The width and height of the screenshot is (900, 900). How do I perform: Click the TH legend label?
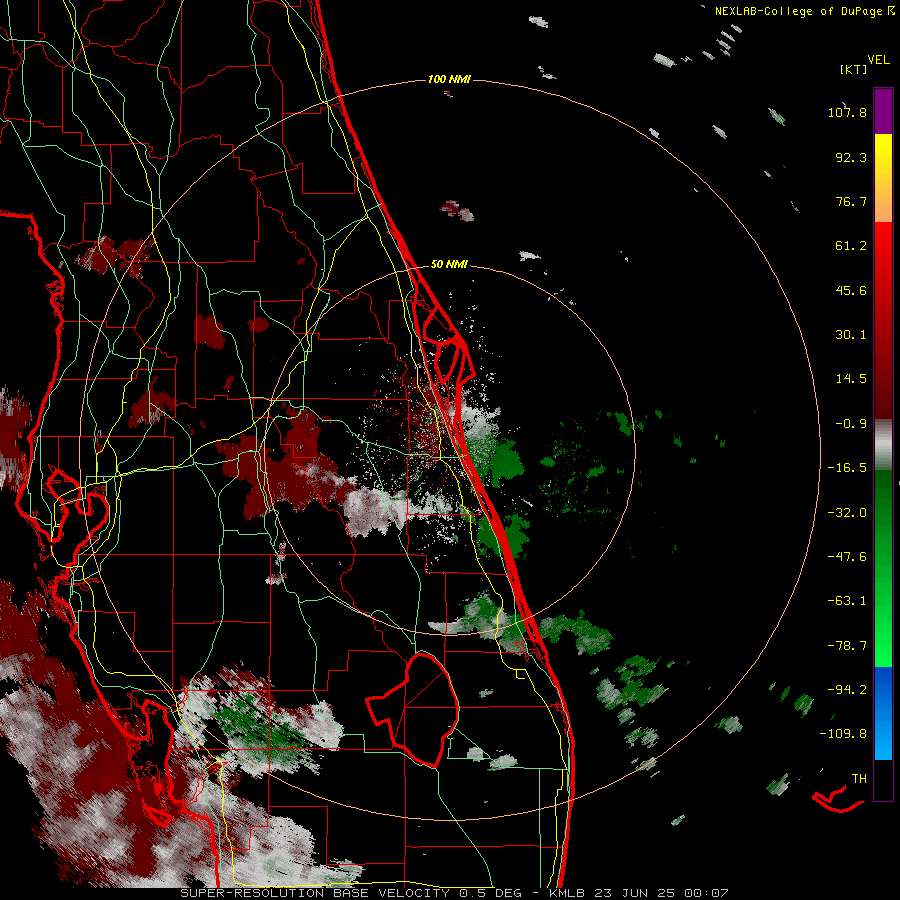859,779
